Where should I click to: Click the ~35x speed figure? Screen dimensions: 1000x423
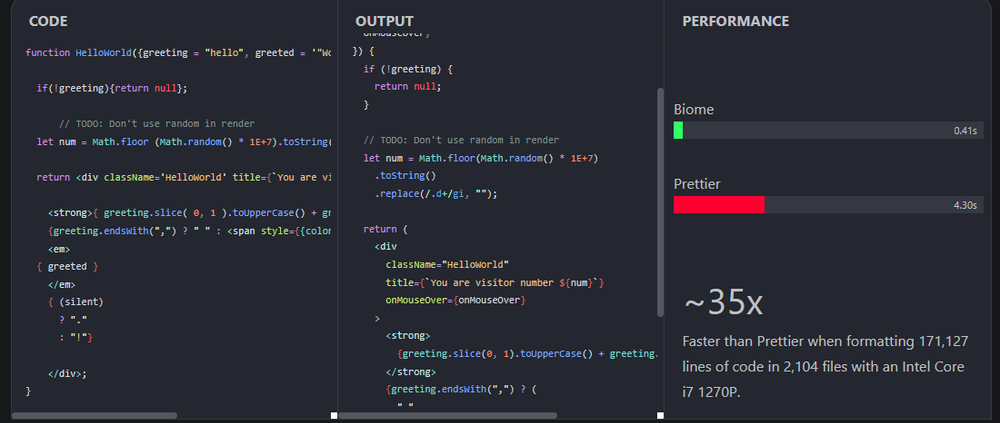pyautogui.click(x=723, y=304)
